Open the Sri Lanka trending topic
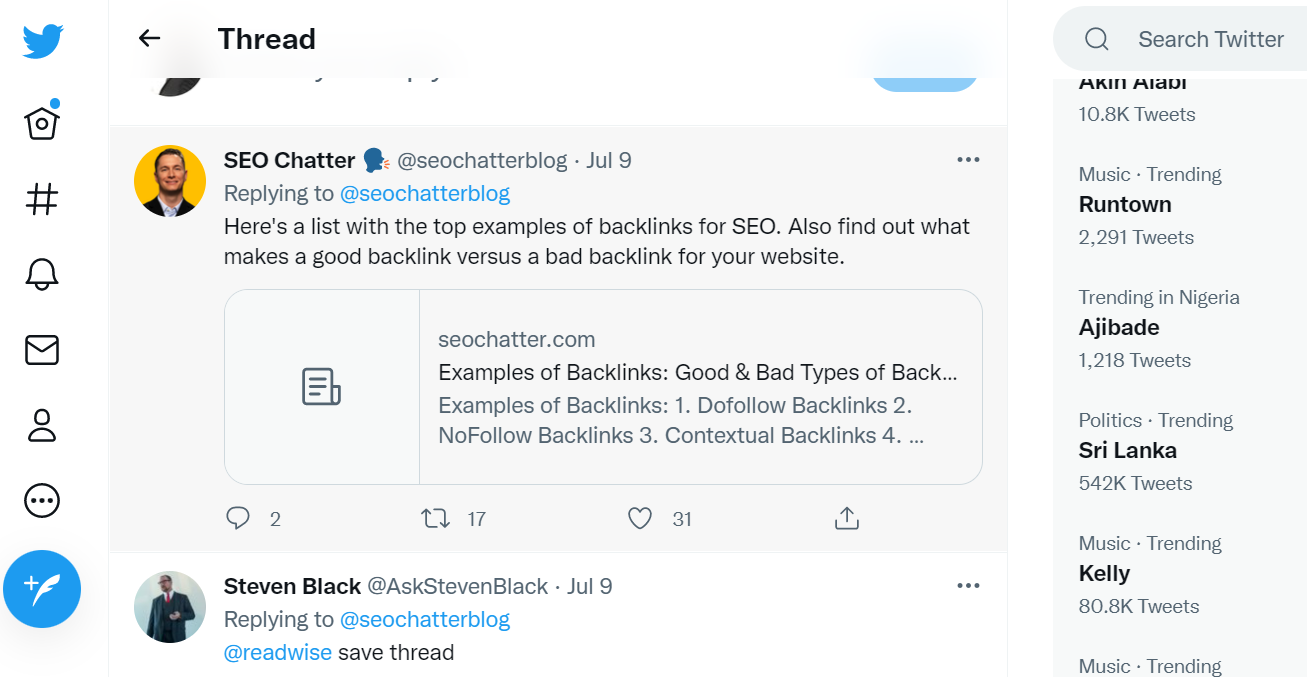This screenshot has height=677, width=1307. (x=1127, y=450)
